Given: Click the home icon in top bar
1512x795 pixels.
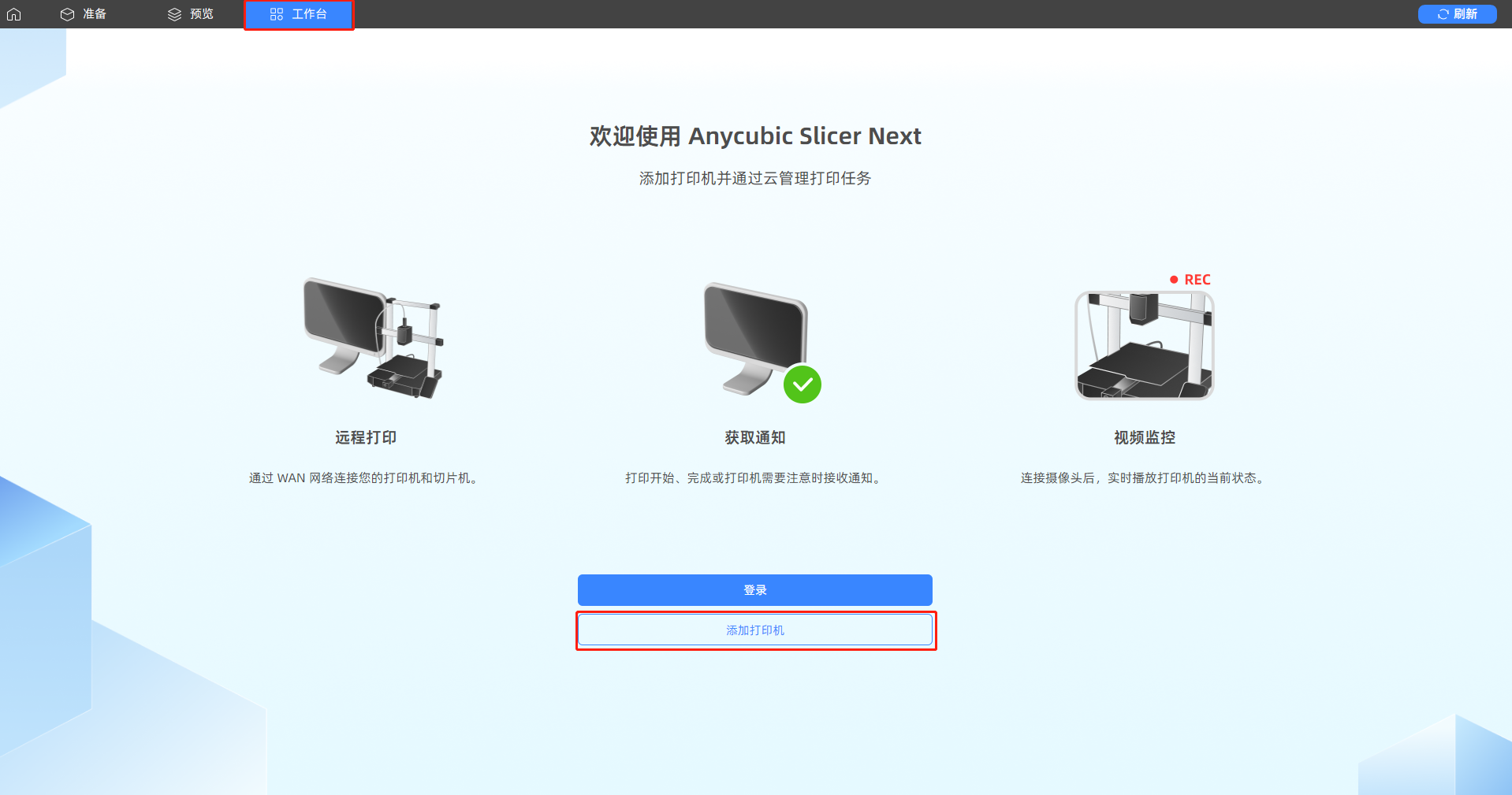Looking at the screenshot, I should click(x=14, y=14).
